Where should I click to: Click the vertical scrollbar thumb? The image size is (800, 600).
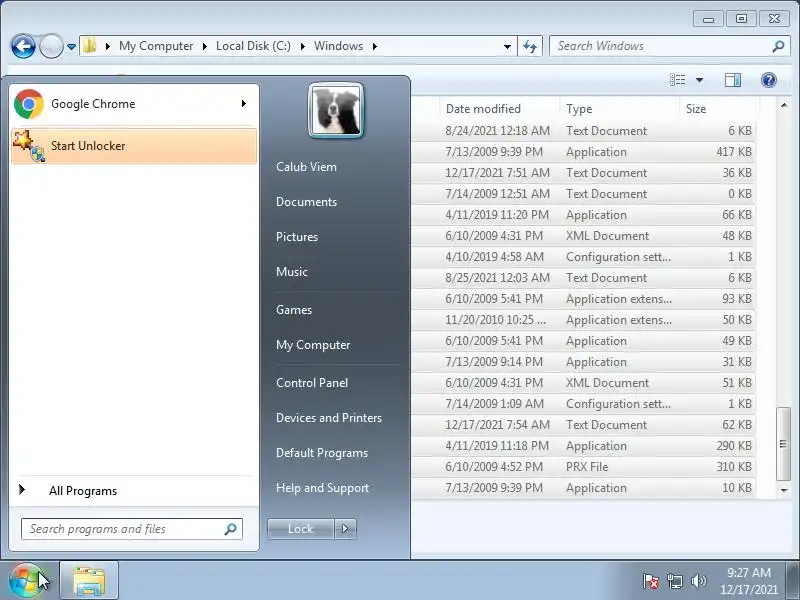pos(783,443)
